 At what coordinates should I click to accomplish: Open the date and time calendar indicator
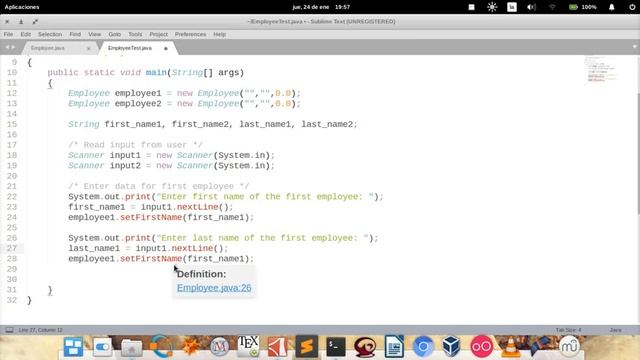pos(321,7)
